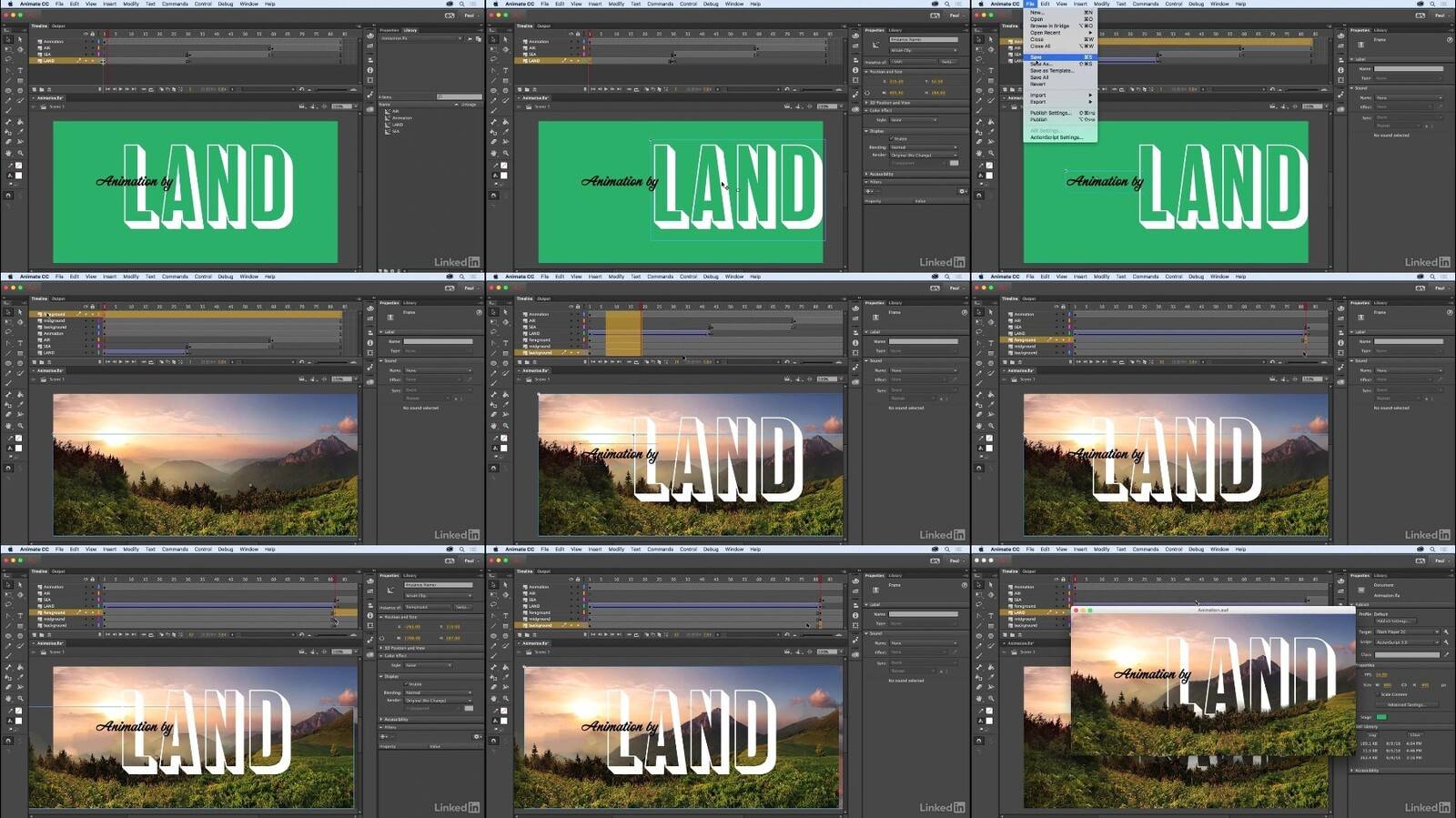The height and width of the screenshot is (818, 1456).
Task: Open Apple menu in frame showing Library list
Action: tap(10, 4)
